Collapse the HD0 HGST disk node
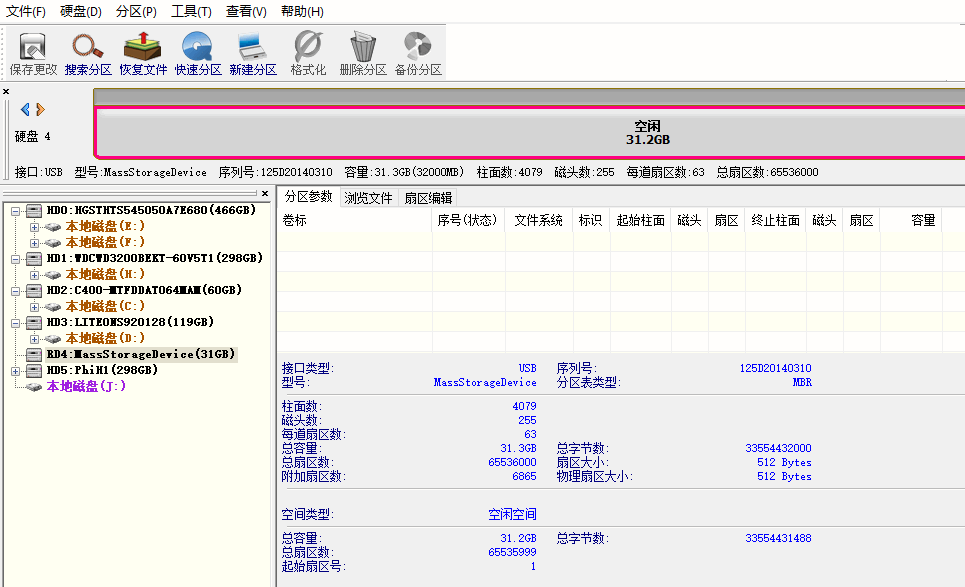Viewport: 965px width, 587px height. point(15,211)
